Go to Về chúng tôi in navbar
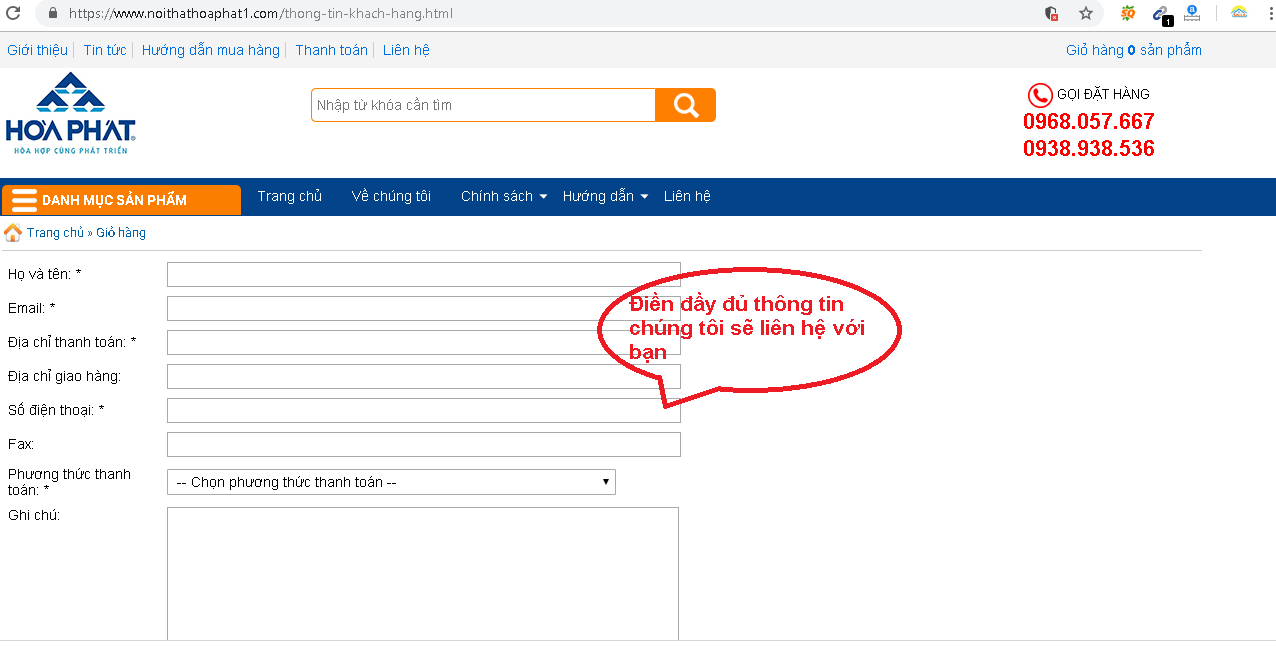The image size is (1276, 646). [x=391, y=197]
